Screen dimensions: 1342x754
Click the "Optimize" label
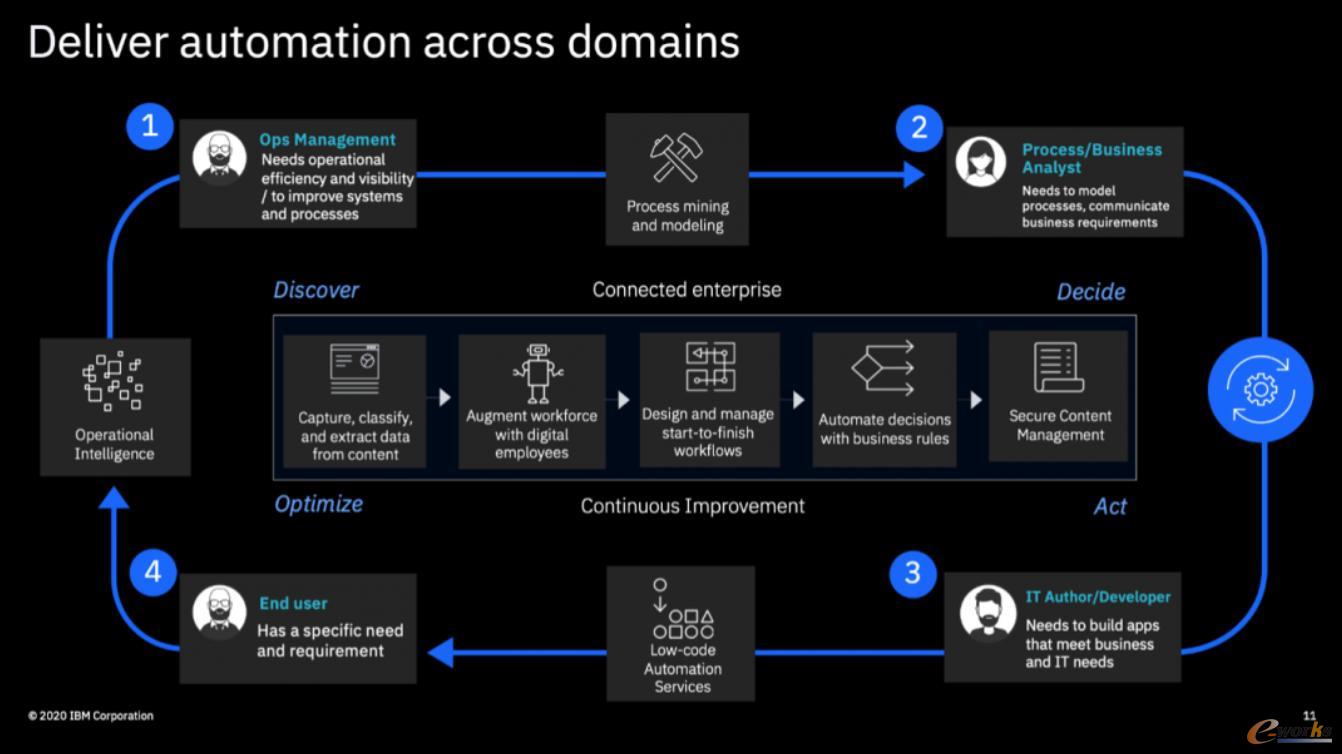tap(319, 503)
